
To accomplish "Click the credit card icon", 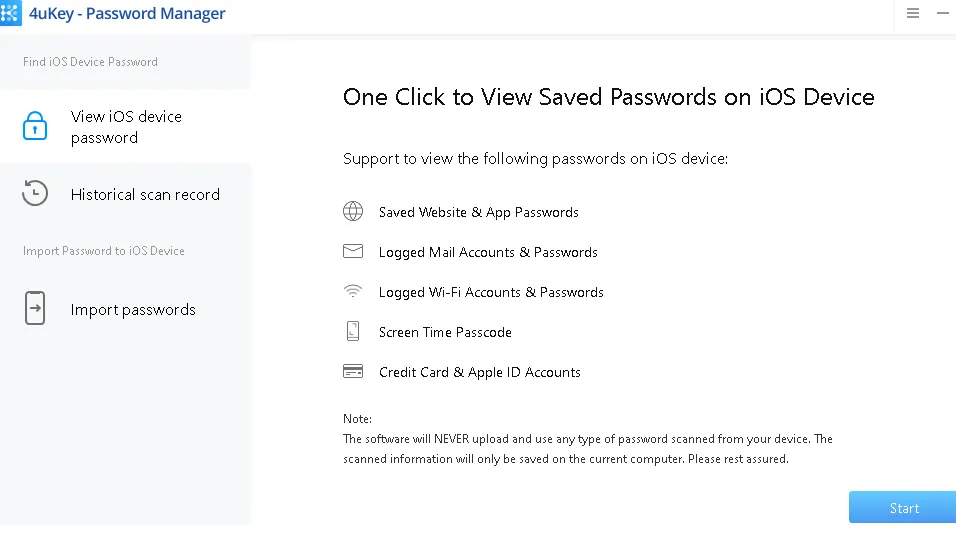I will [353, 372].
